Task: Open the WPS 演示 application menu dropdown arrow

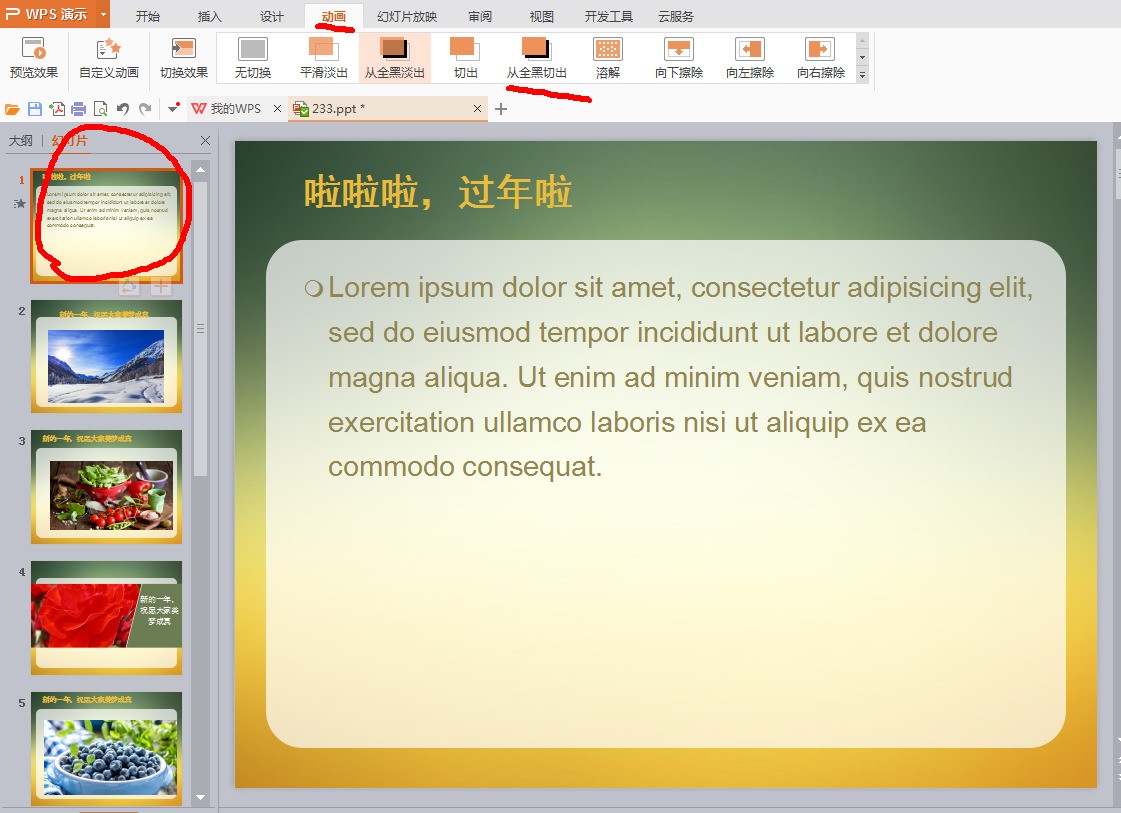Action: coord(103,15)
